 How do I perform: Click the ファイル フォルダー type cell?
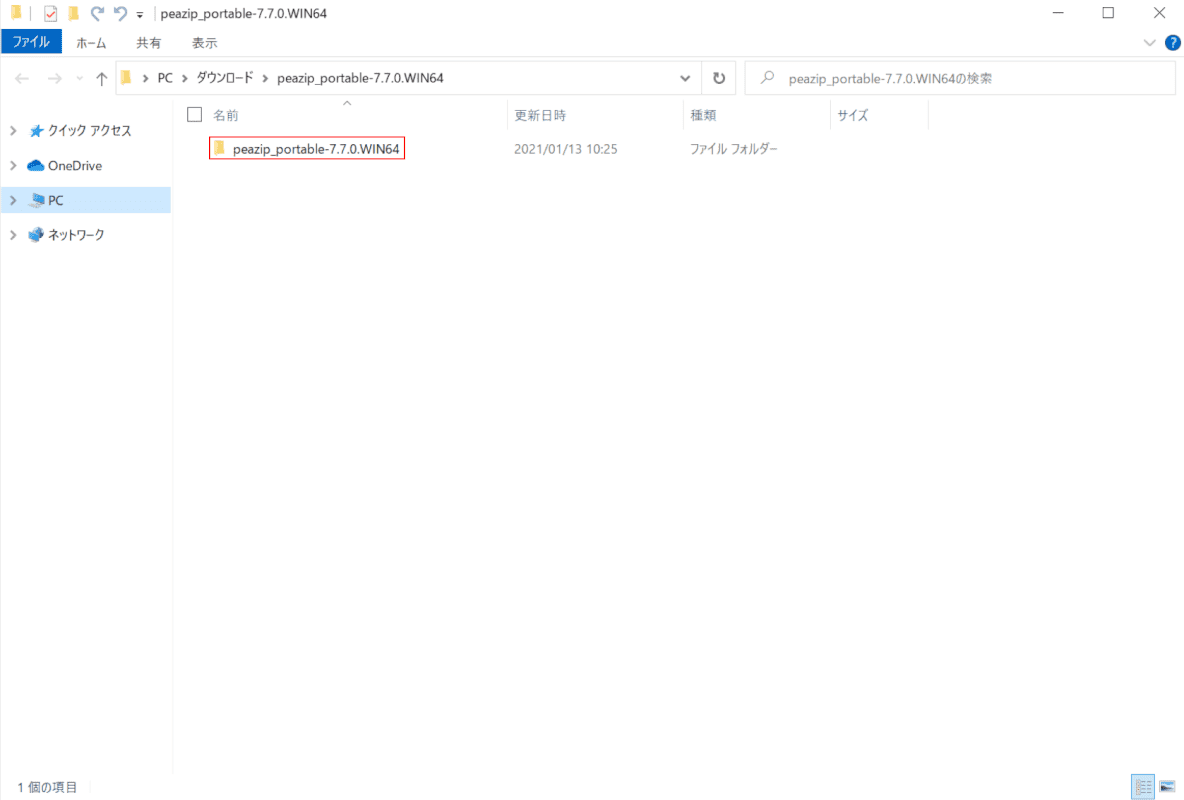733,149
